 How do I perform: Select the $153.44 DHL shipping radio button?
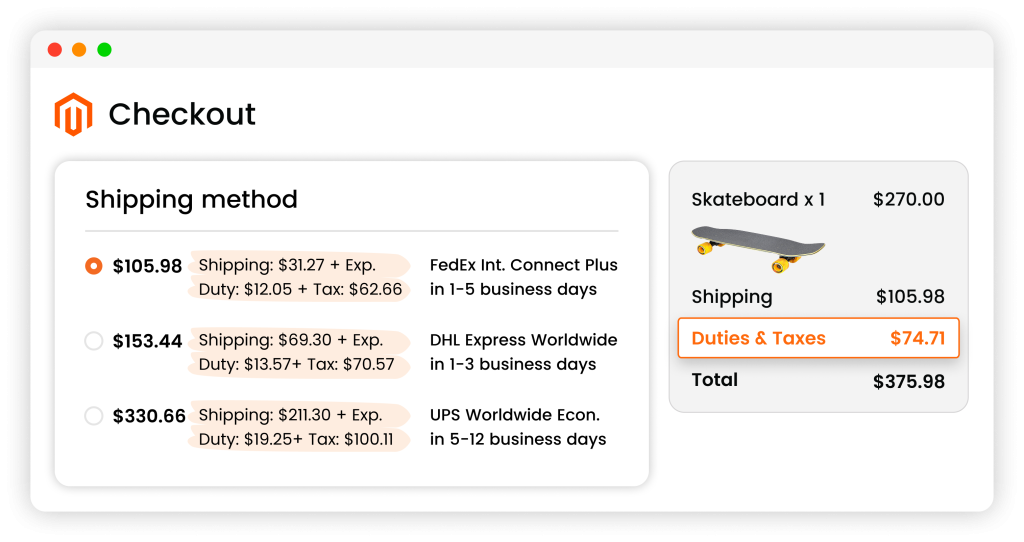point(94,341)
